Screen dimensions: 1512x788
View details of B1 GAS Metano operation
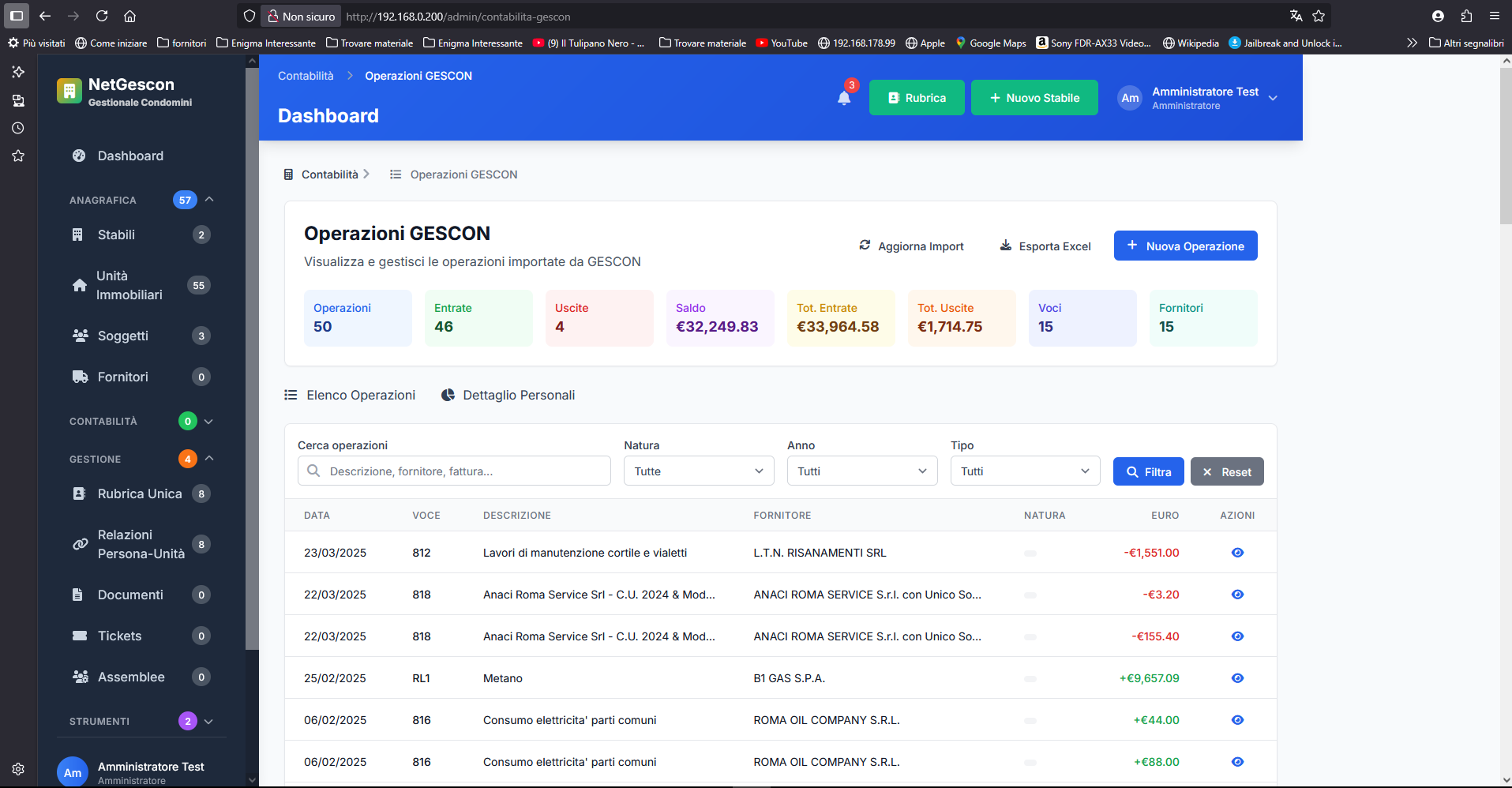(1237, 678)
